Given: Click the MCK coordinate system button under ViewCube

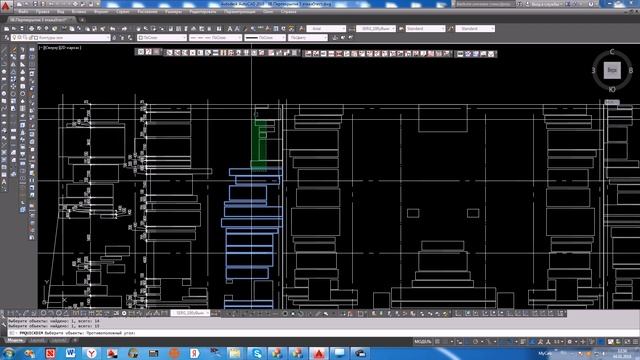Looking at the screenshot, I should 611,102.
